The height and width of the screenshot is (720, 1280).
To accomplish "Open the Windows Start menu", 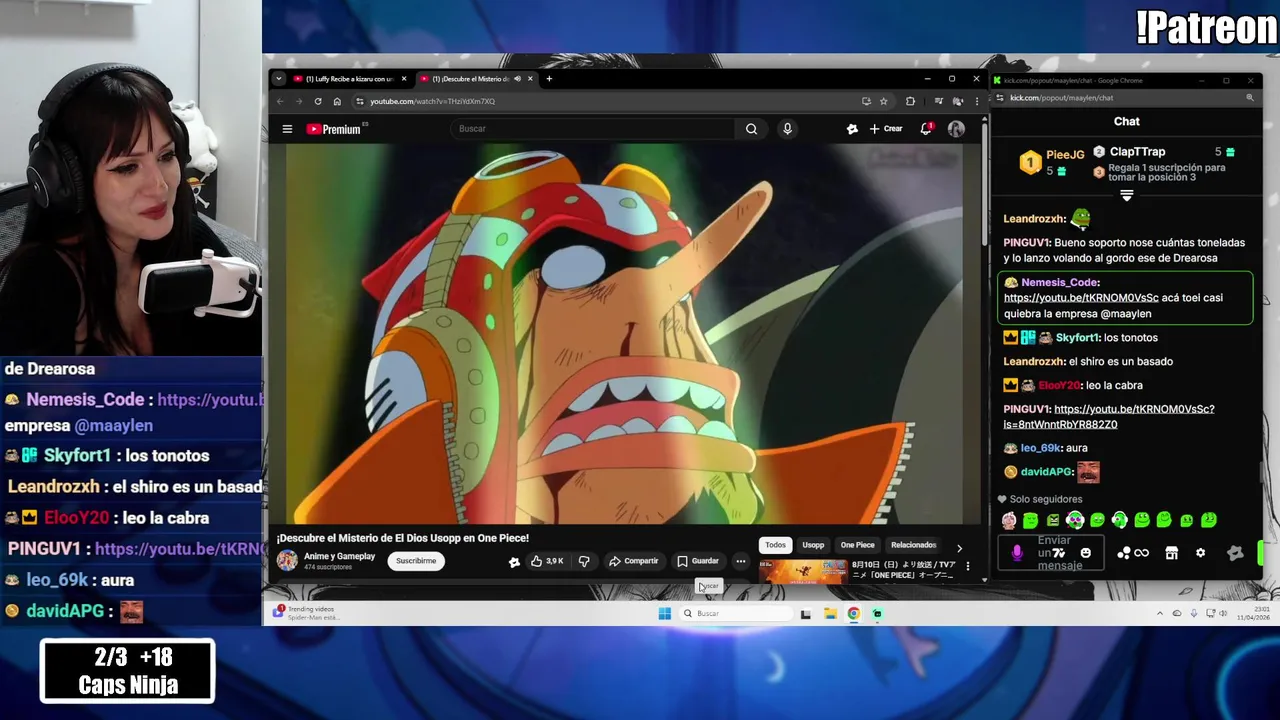I will point(664,614).
